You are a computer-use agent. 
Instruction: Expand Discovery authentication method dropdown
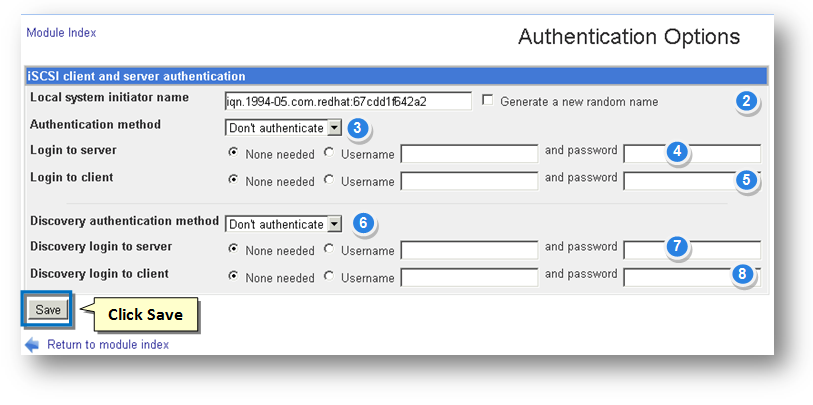coord(334,224)
